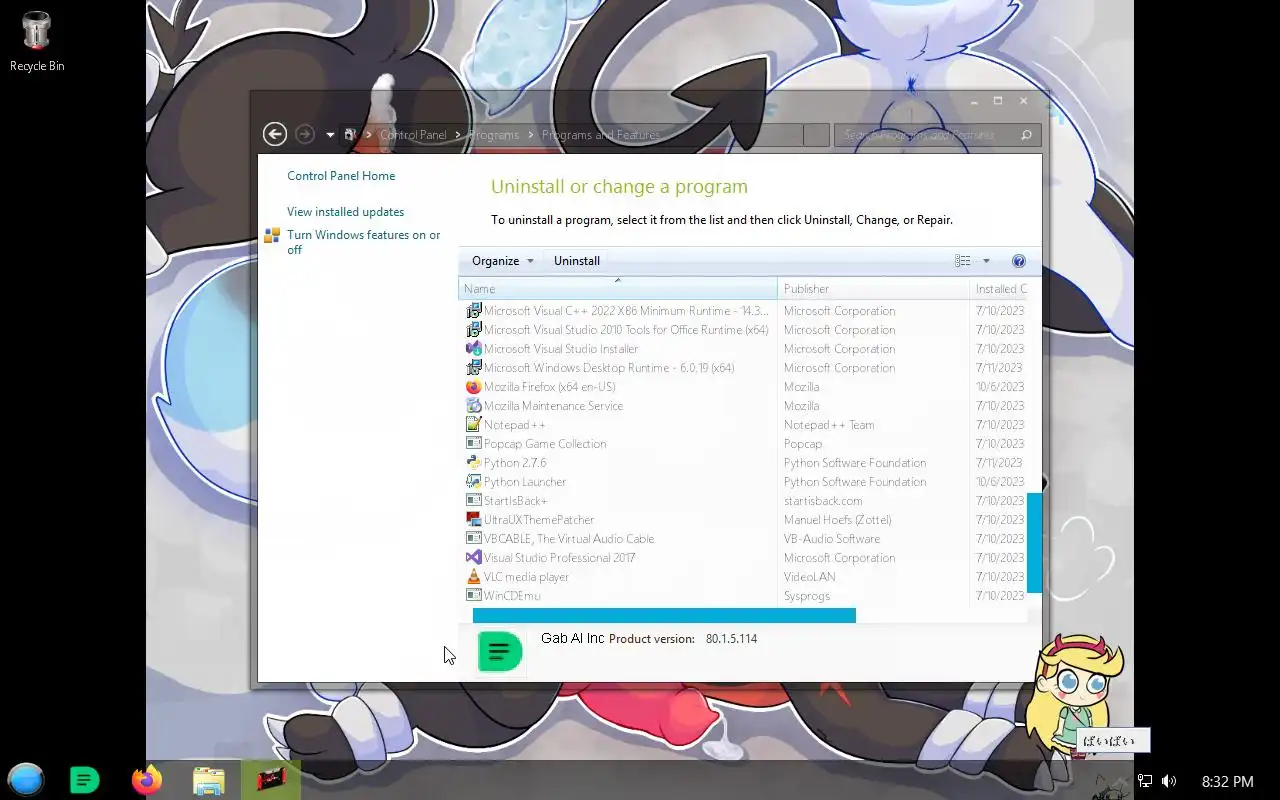Focus the Search Programs and Features box
1280x800 pixels.
(x=927, y=135)
